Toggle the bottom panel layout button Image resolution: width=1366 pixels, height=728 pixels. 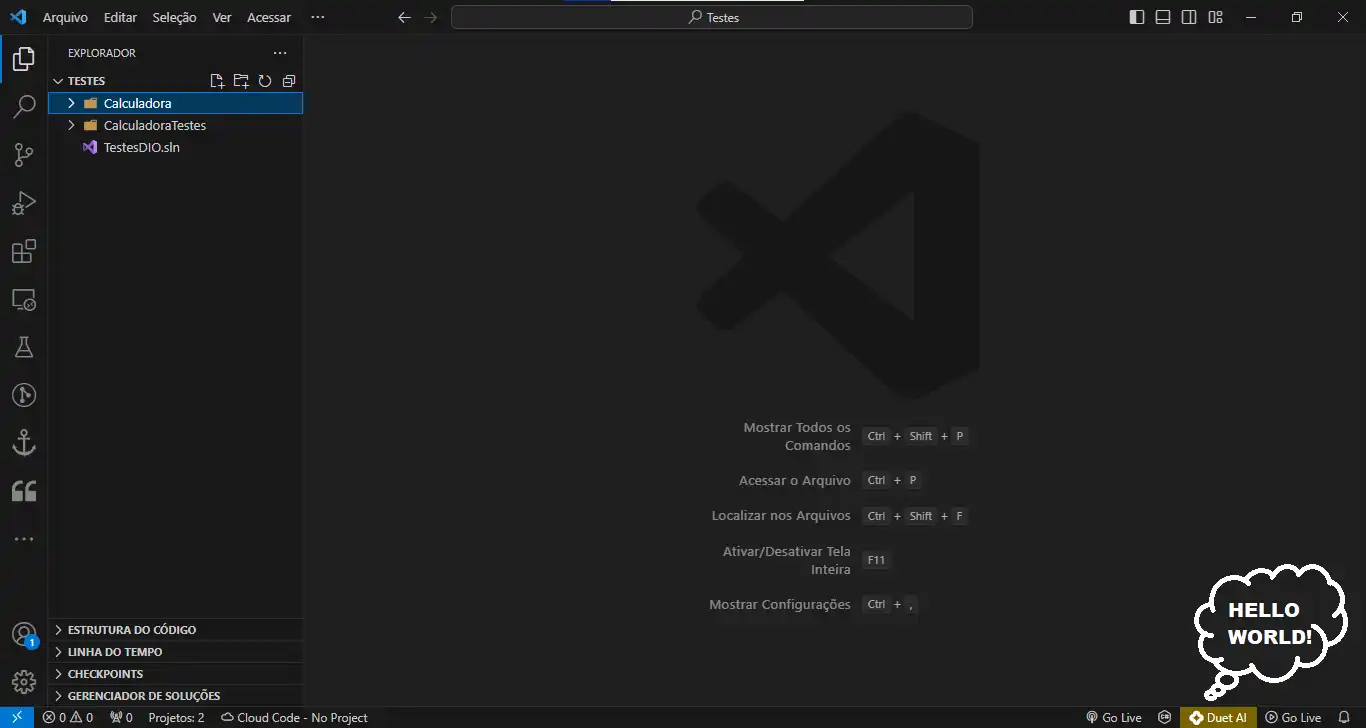(1163, 17)
